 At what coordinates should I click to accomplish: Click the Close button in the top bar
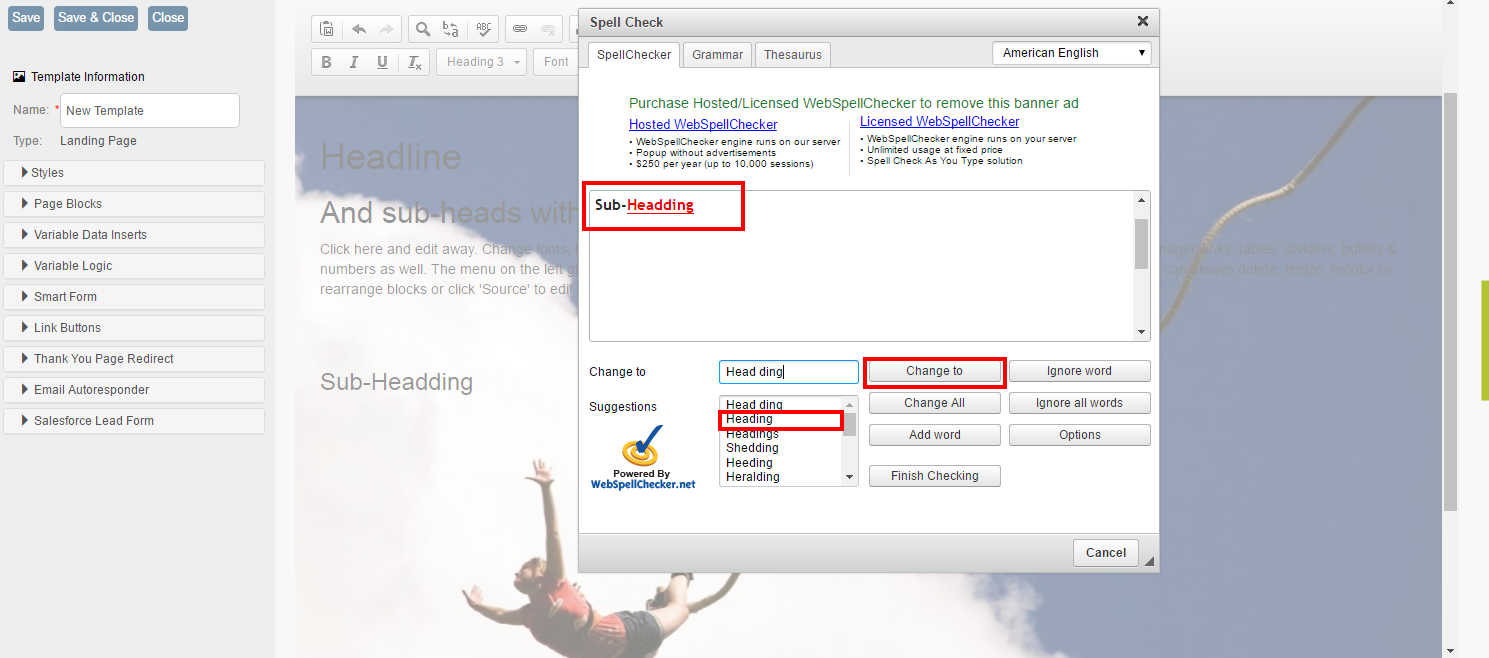[168, 18]
